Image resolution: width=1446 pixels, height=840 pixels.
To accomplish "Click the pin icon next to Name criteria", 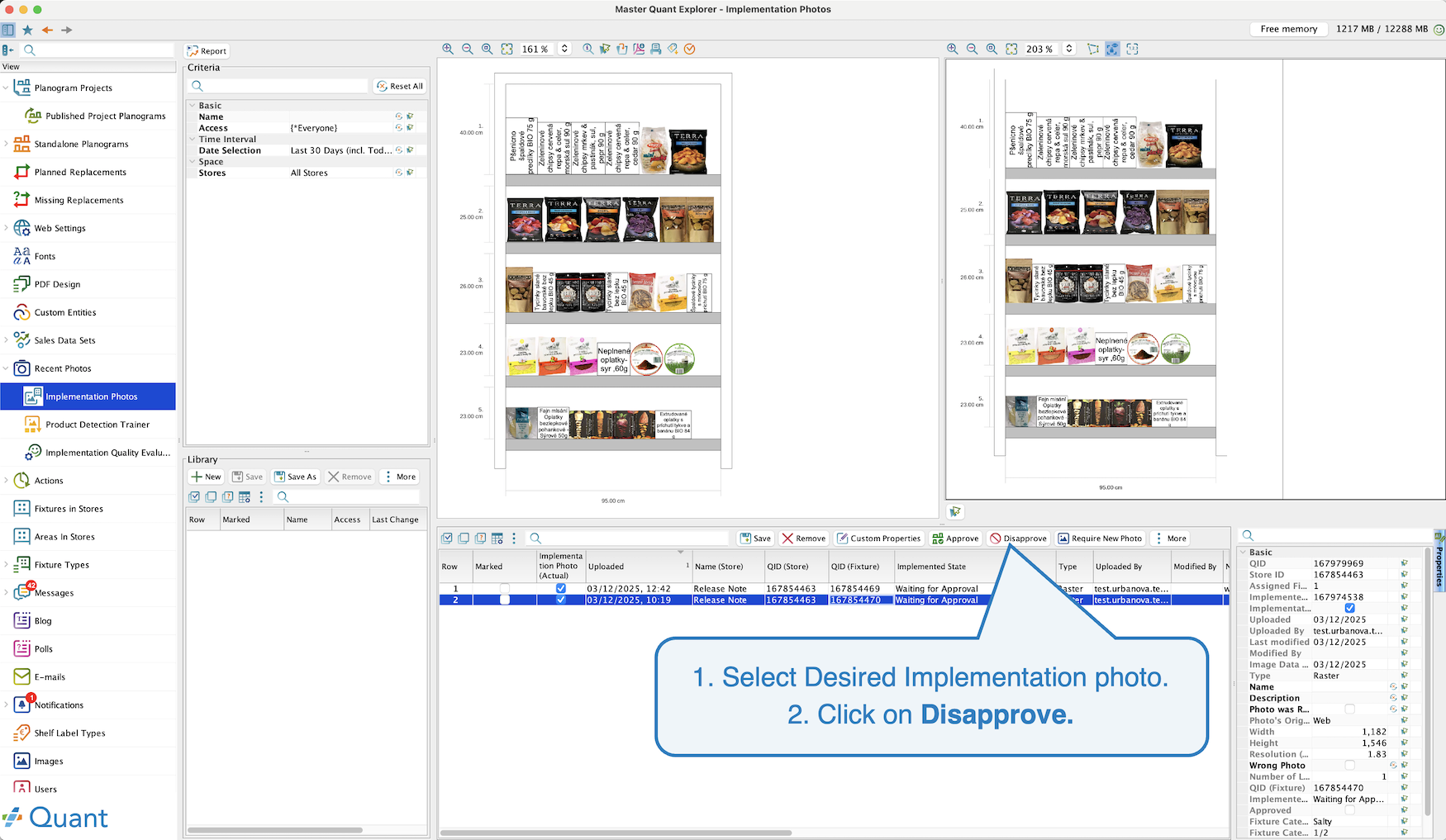I will pos(410,116).
